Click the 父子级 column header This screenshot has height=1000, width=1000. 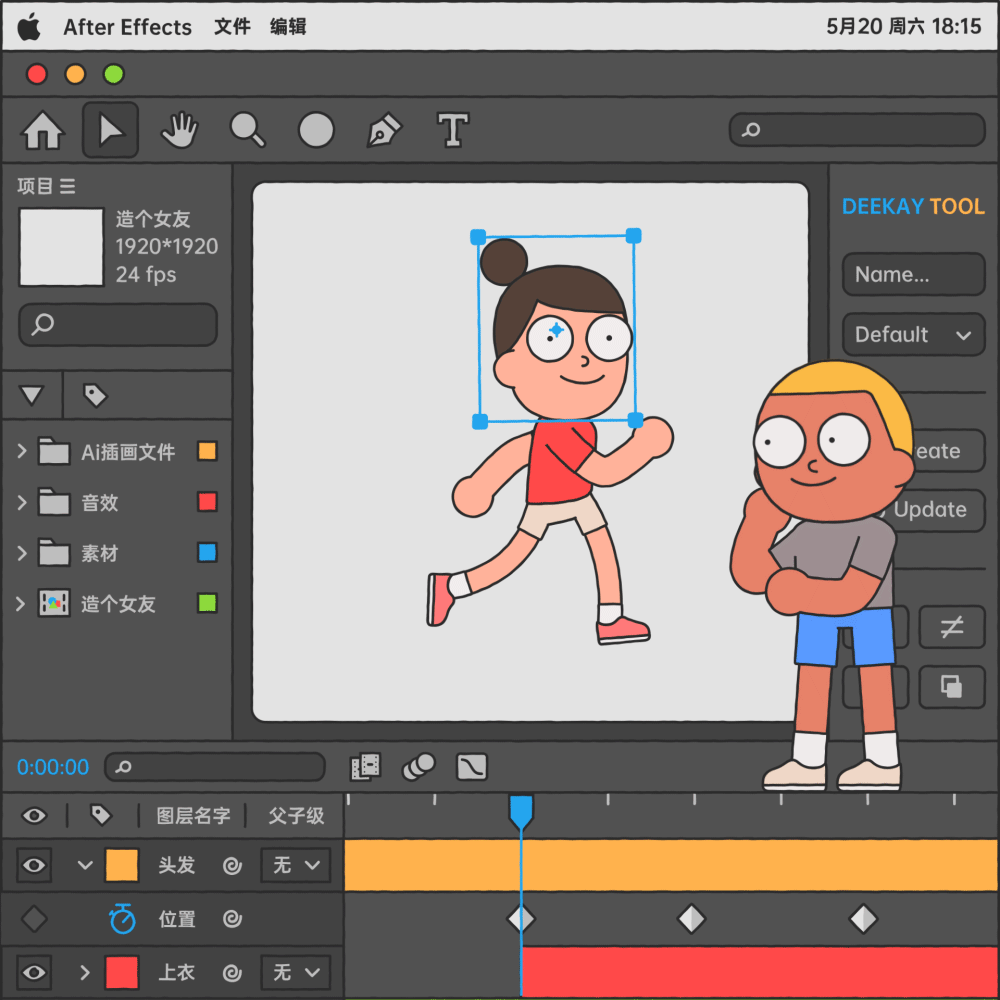[x=297, y=816]
